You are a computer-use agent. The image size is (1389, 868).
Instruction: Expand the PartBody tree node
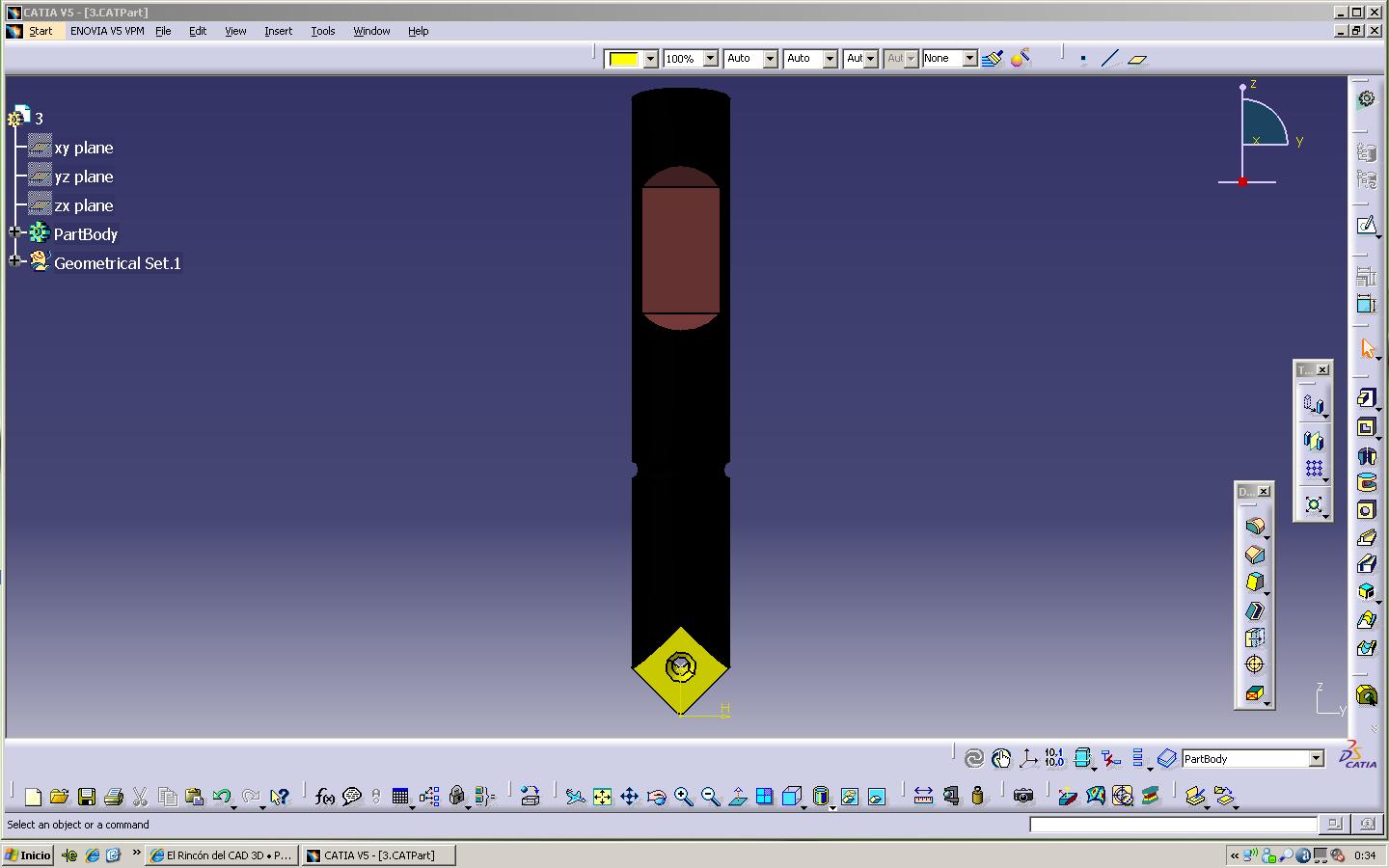[14, 232]
